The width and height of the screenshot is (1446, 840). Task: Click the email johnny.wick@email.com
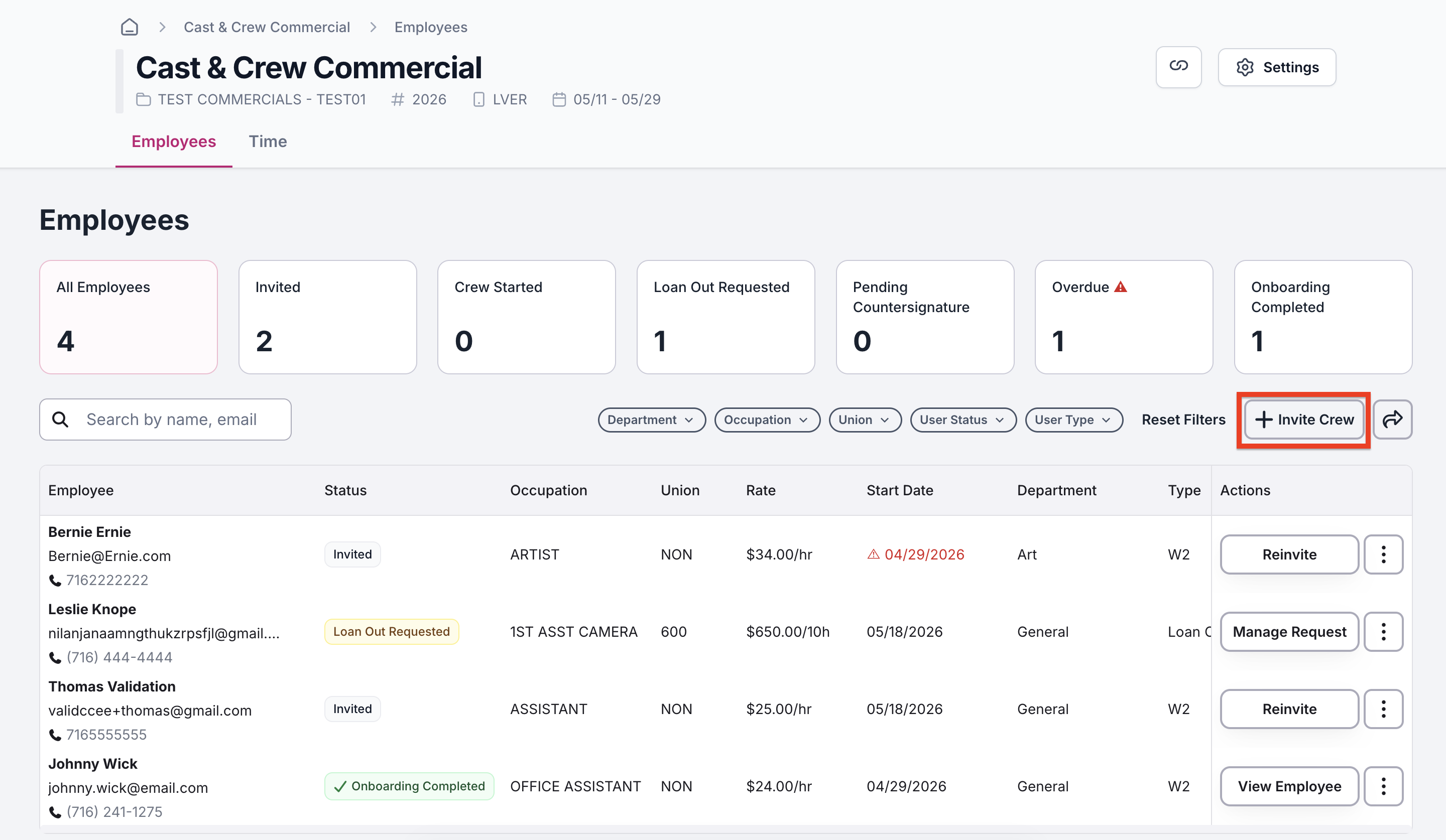(x=128, y=788)
